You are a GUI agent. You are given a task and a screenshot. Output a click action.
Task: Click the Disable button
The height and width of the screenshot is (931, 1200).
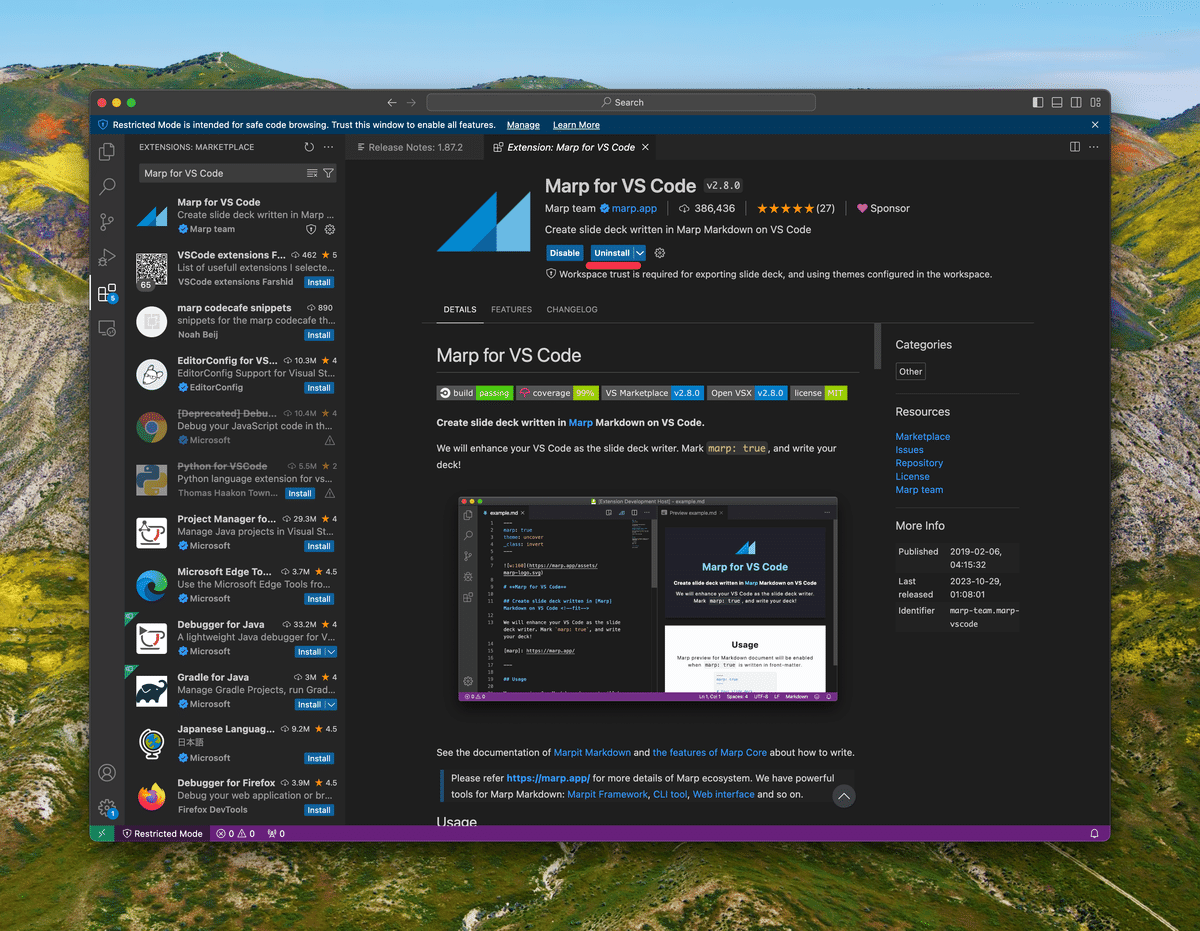564,253
